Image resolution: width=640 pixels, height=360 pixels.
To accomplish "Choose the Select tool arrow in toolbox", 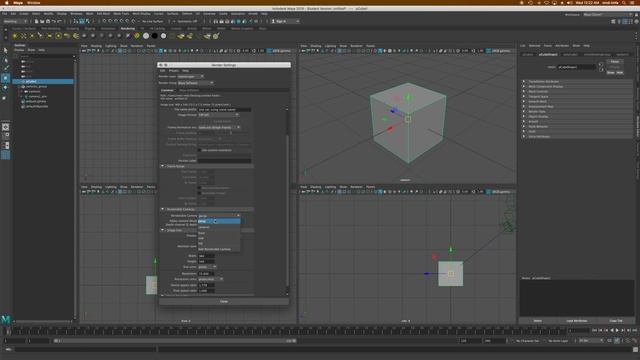I will pos(5,50).
